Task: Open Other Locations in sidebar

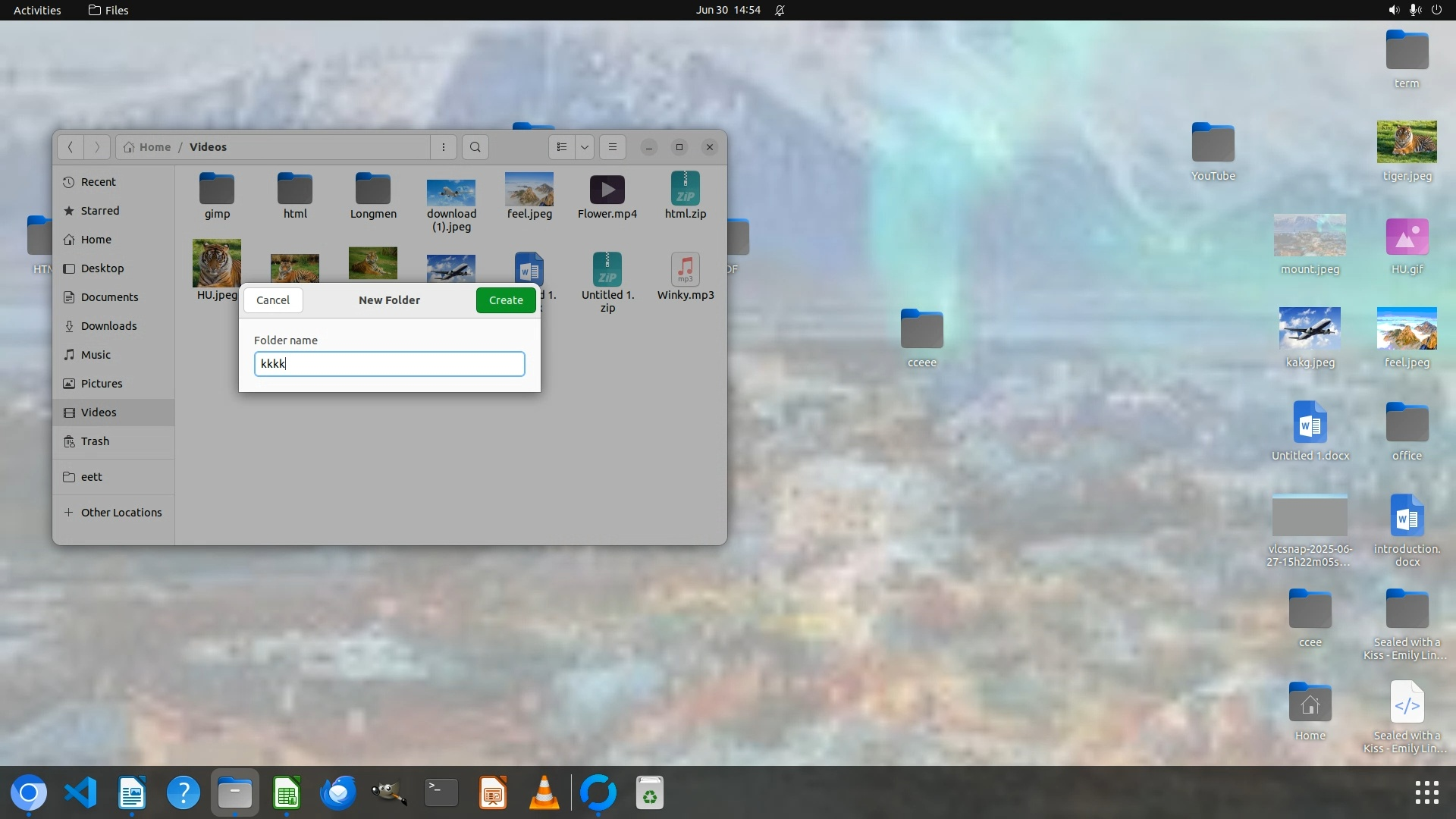Action: tap(121, 513)
